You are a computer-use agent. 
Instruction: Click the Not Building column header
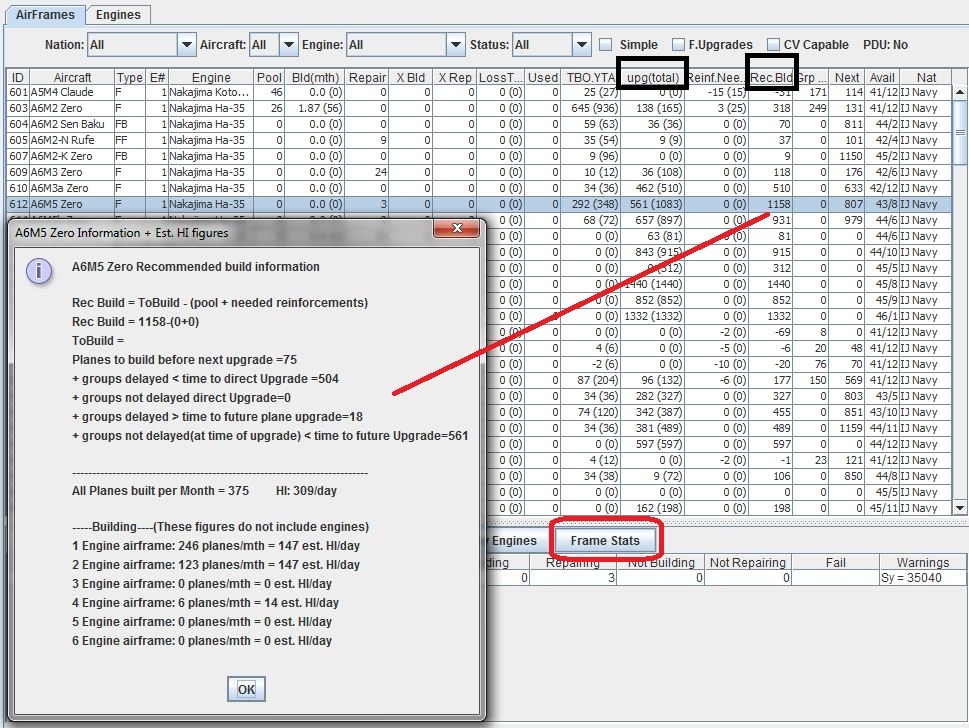click(661, 562)
